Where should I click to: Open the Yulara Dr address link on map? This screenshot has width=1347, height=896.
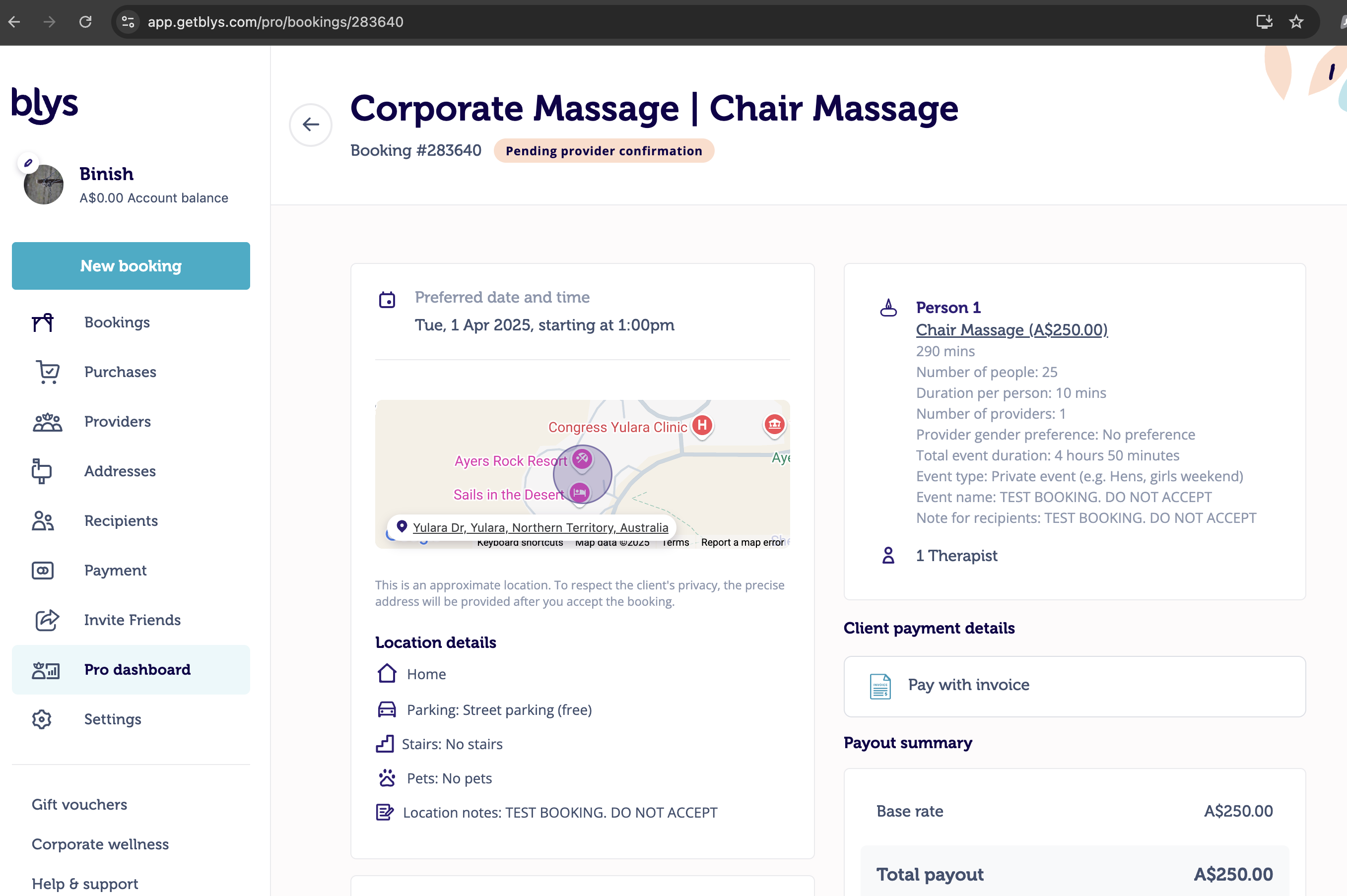click(x=540, y=527)
